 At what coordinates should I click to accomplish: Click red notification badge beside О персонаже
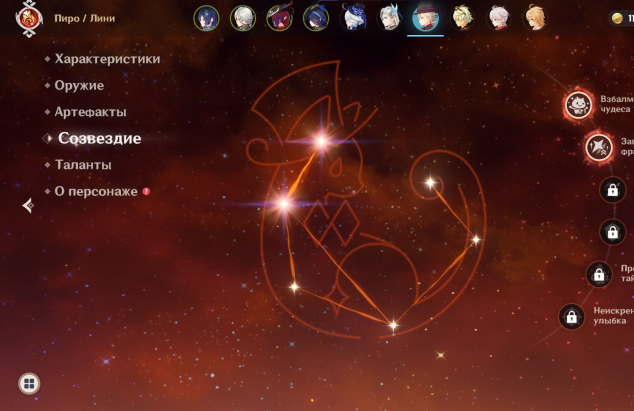point(146,191)
